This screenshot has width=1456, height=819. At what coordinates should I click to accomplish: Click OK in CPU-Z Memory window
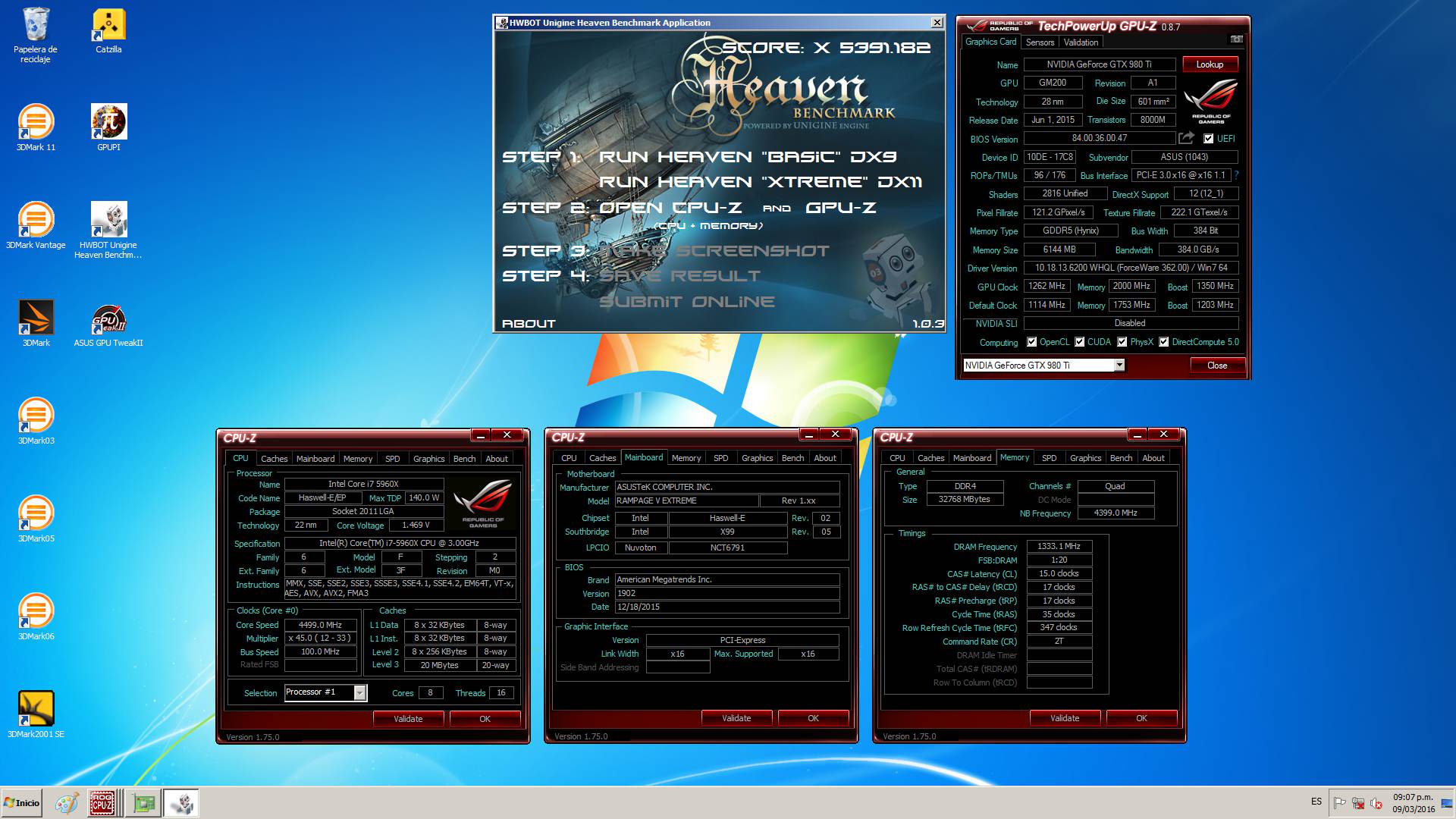[1141, 718]
